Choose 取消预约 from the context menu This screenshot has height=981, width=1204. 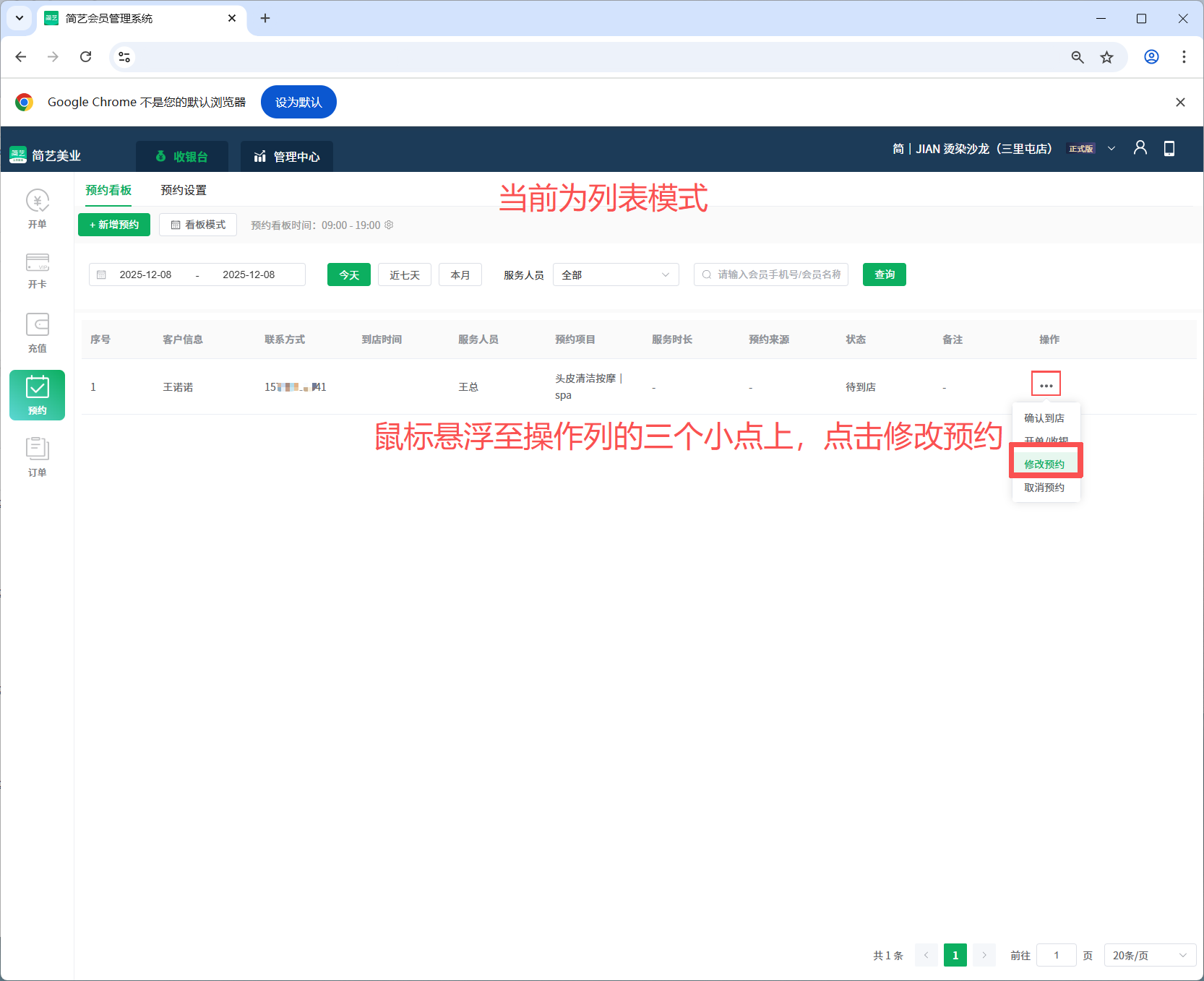click(x=1044, y=487)
